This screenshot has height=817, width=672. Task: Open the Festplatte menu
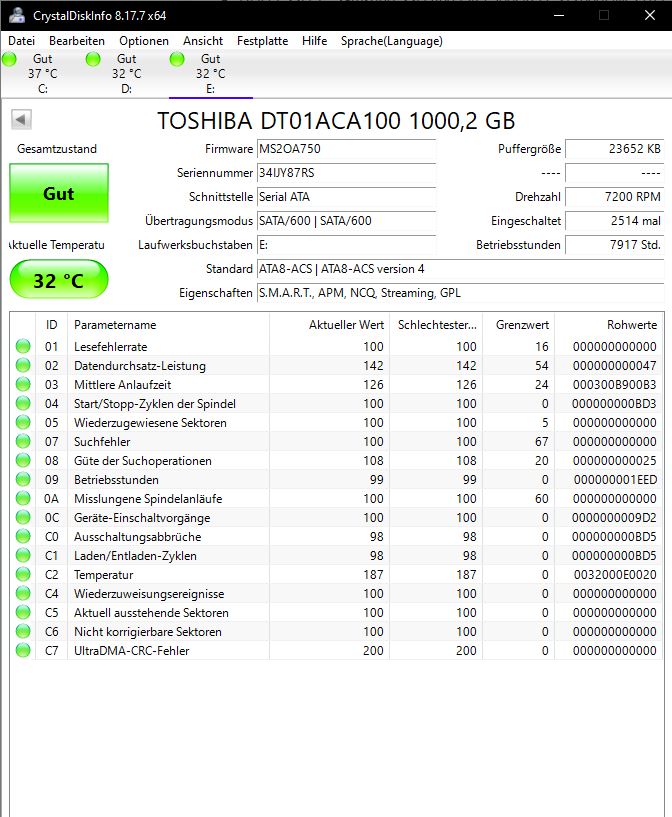tap(262, 41)
